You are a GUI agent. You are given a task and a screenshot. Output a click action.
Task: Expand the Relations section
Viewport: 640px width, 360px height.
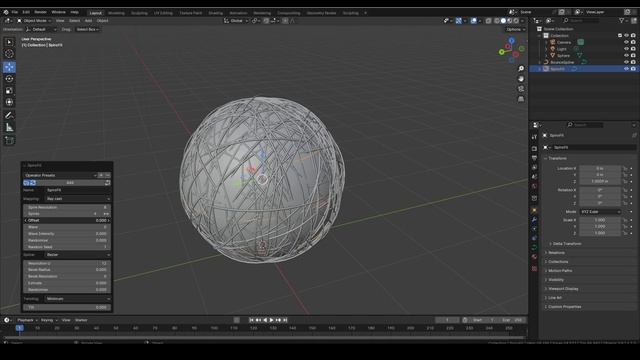coord(556,253)
